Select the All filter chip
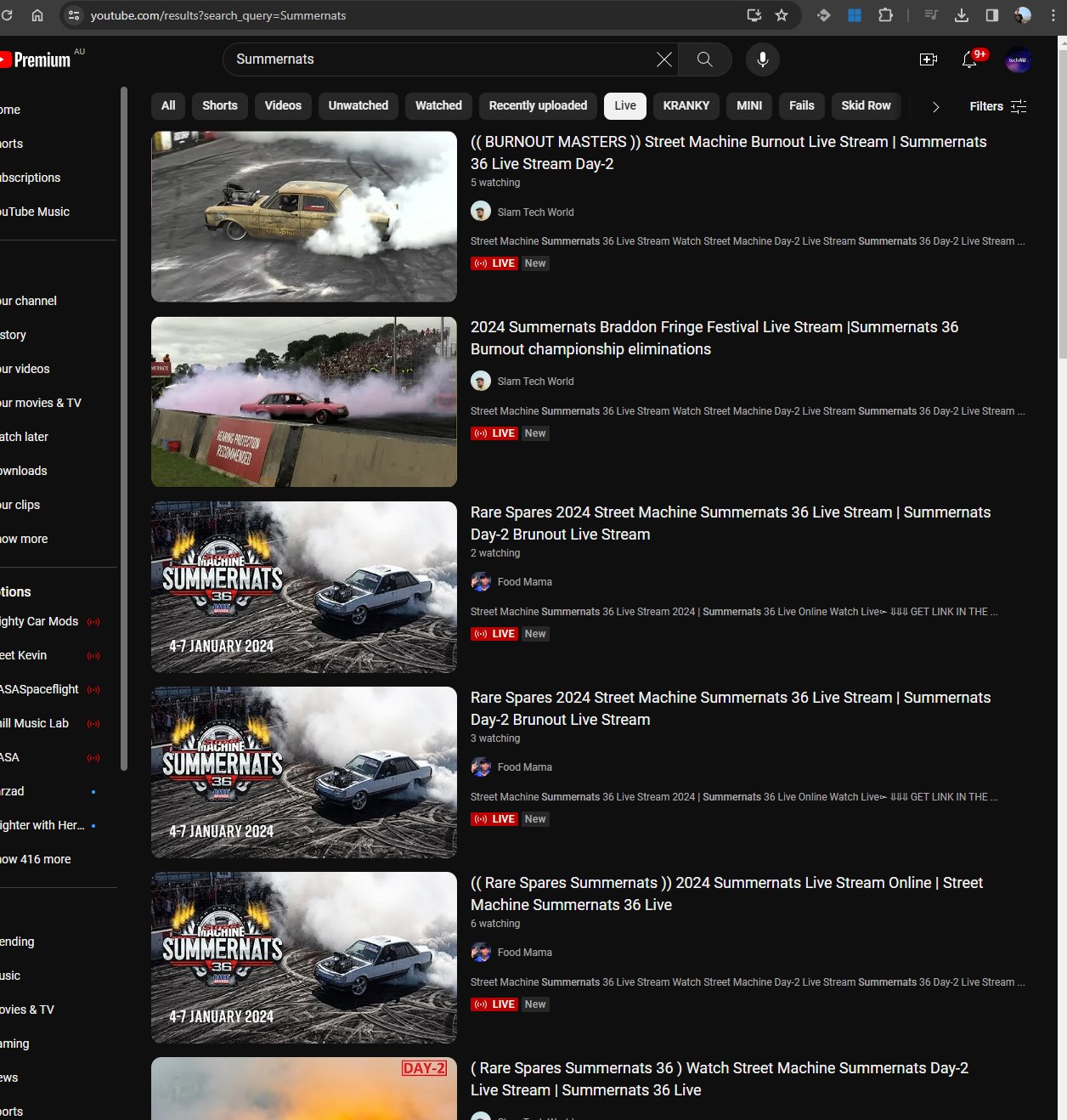1067x1120 pixels. 168,105
